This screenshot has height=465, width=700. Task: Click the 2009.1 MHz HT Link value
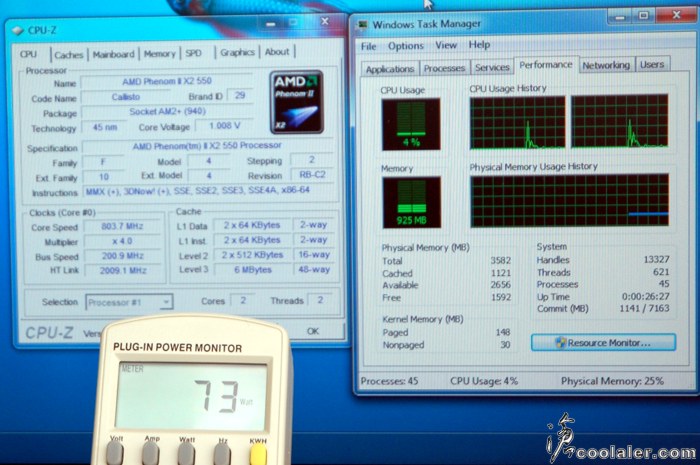point(123,270)
